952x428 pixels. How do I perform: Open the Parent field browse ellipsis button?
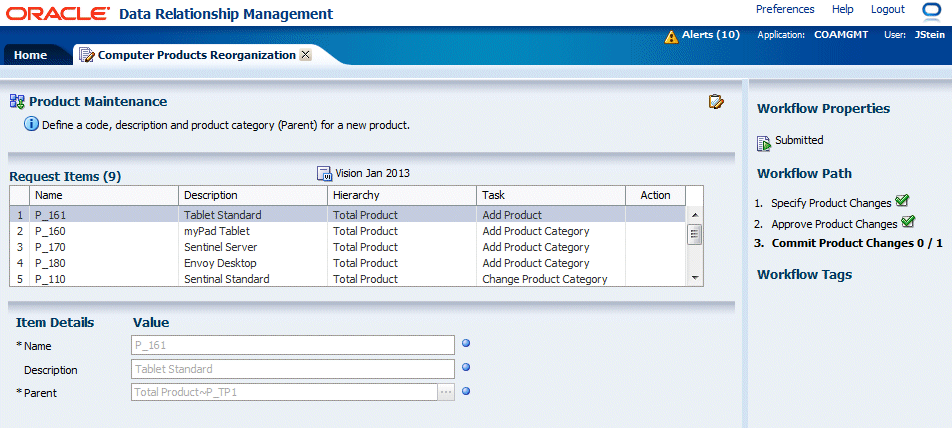click(446, 393)
